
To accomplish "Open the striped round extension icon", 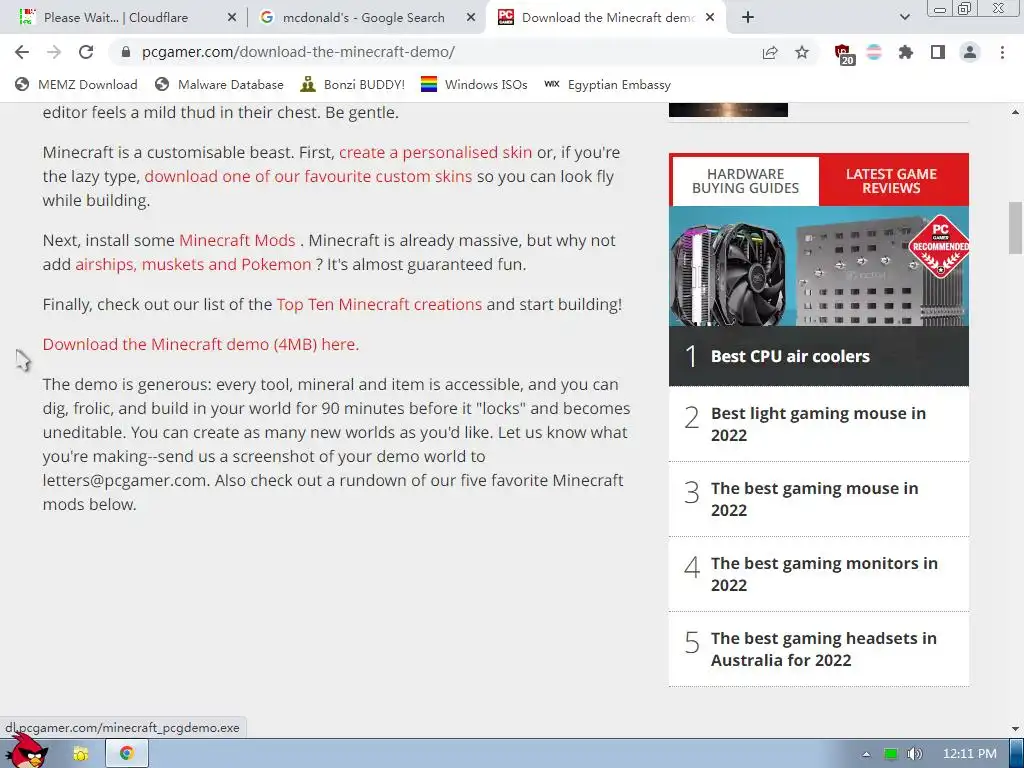I will coord(874,52).
